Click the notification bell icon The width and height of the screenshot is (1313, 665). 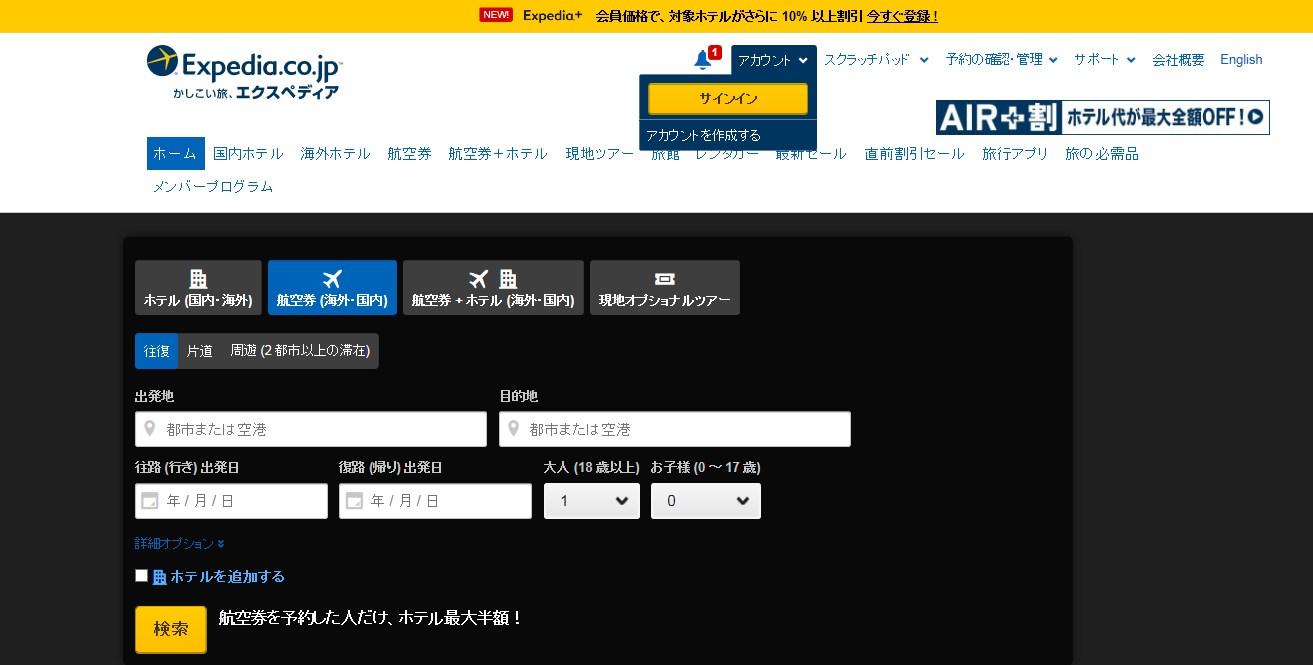tap(703, 60)
